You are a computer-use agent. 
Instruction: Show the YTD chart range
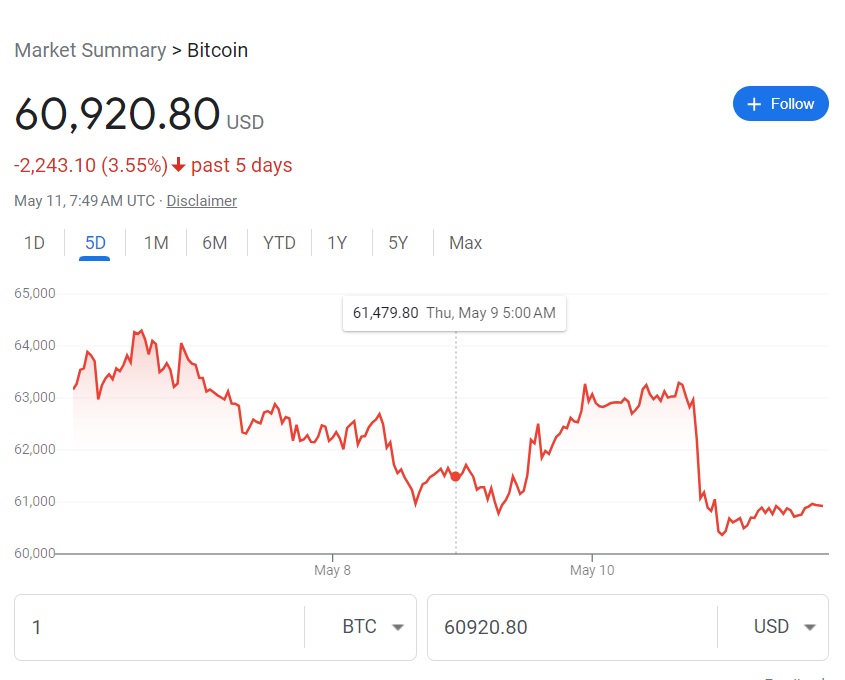279,243
